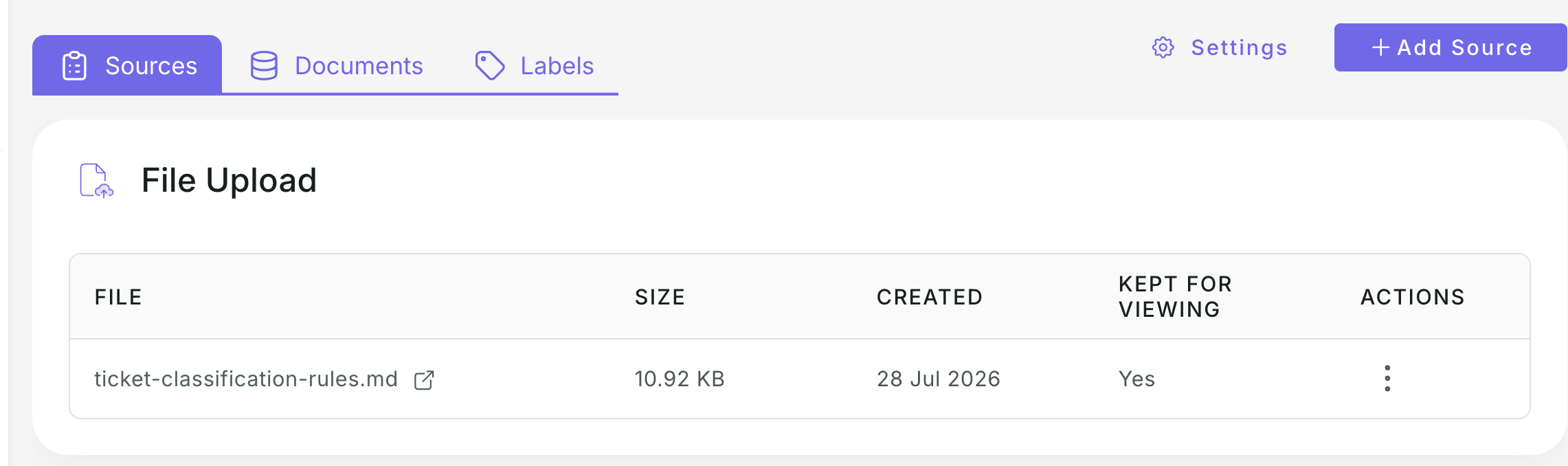The image size is (1568, 466).
Task: Click the FILE column header
Action: 118,297
